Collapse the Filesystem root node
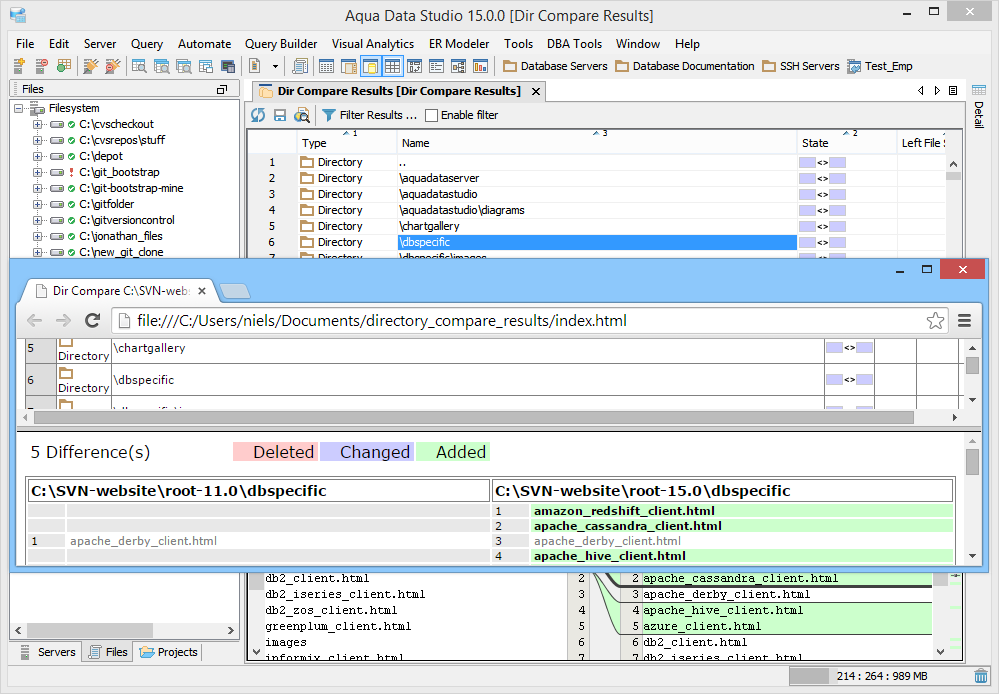Viewport: 999px width, 694px height. pos(20,108)
